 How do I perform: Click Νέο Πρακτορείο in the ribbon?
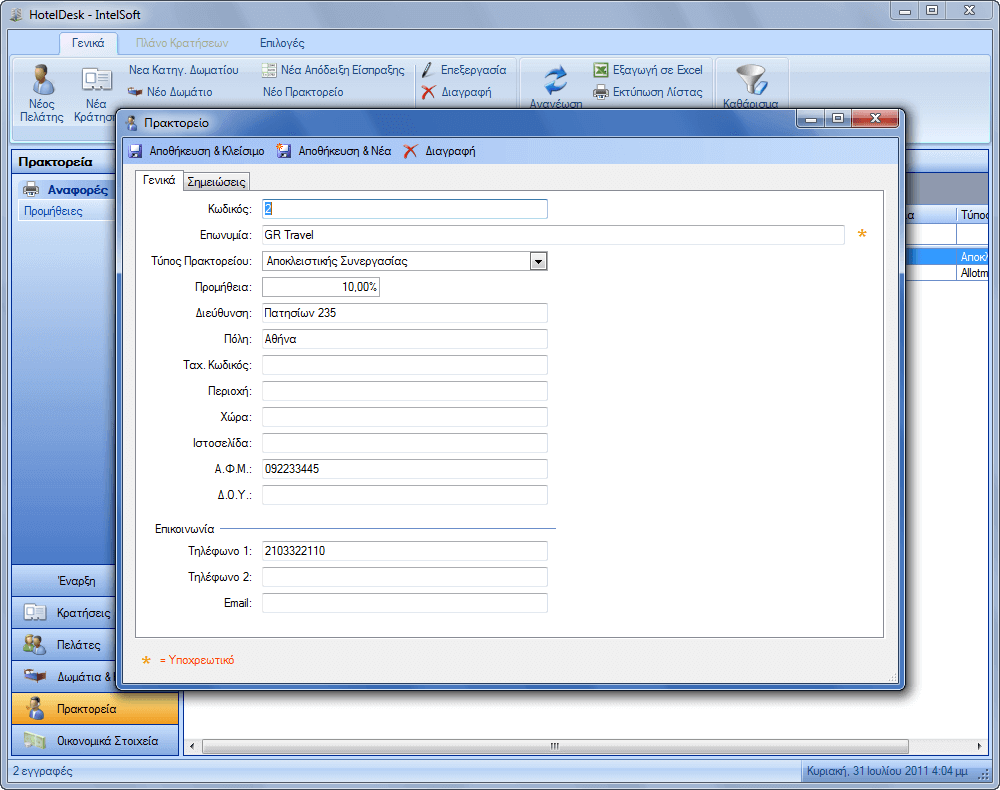[303, 92]
